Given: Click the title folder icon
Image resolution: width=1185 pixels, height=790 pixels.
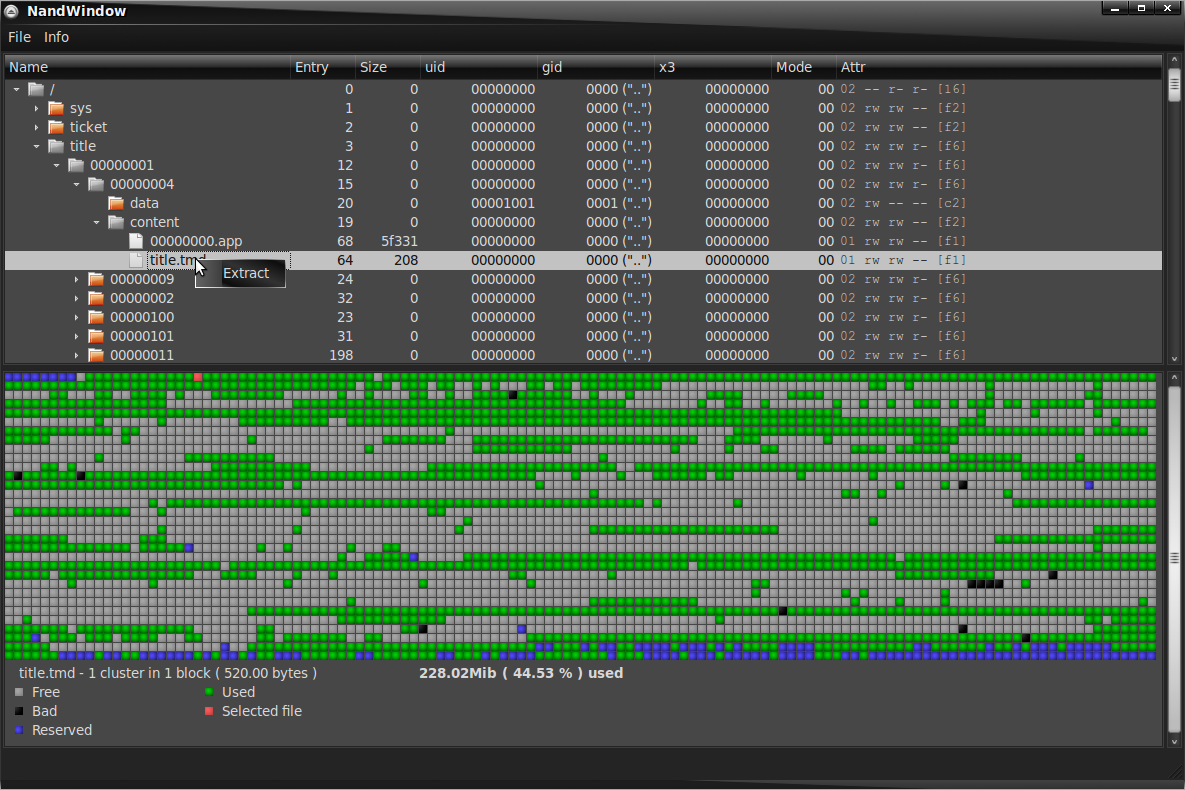Looking at the screenshot, I should (x=56, y=146).
